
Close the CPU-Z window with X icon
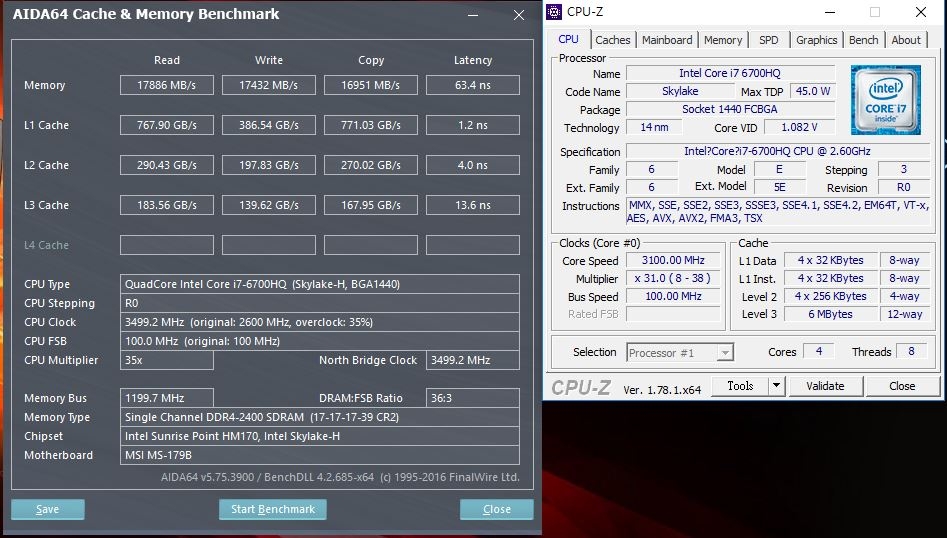(920, 11)
